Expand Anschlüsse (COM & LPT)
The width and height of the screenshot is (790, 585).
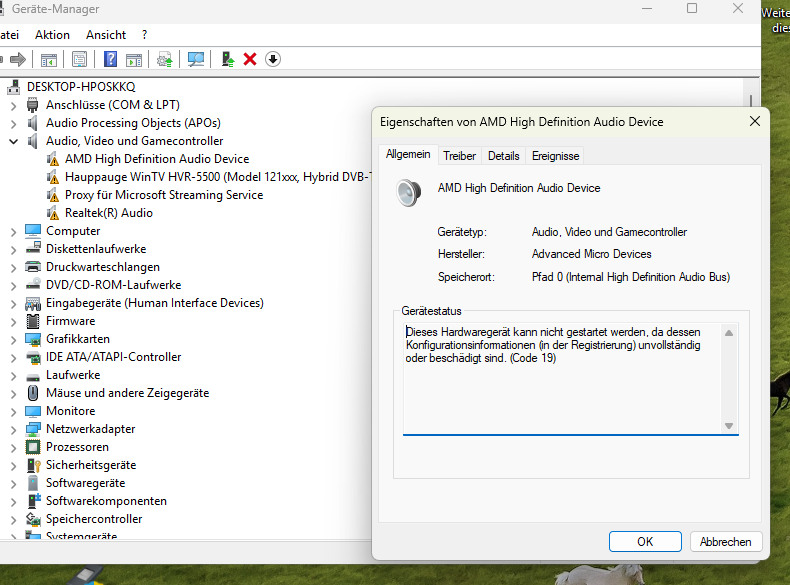click(x=14, y=106)
